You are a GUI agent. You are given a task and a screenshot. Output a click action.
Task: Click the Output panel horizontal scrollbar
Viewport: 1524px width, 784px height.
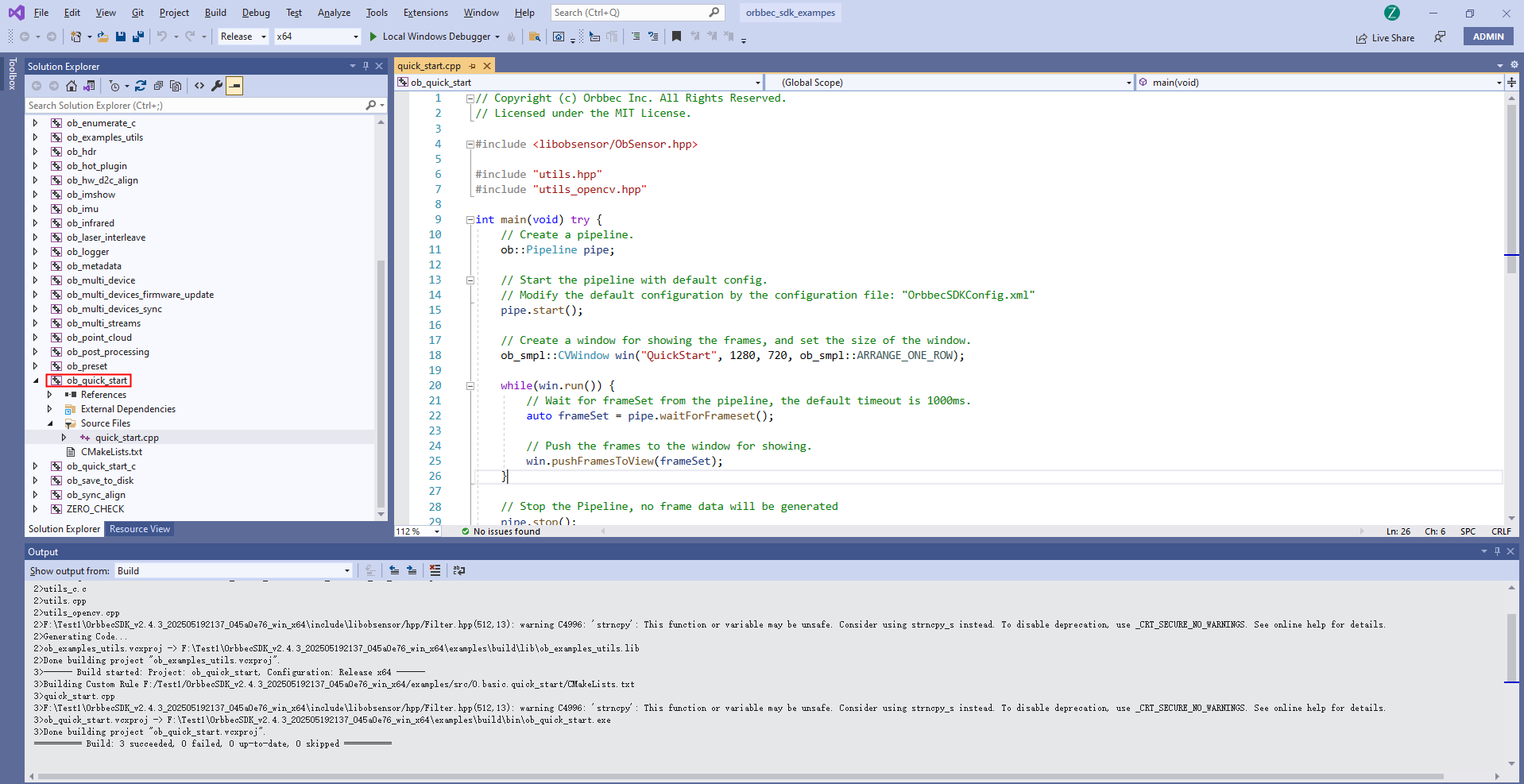739,776
